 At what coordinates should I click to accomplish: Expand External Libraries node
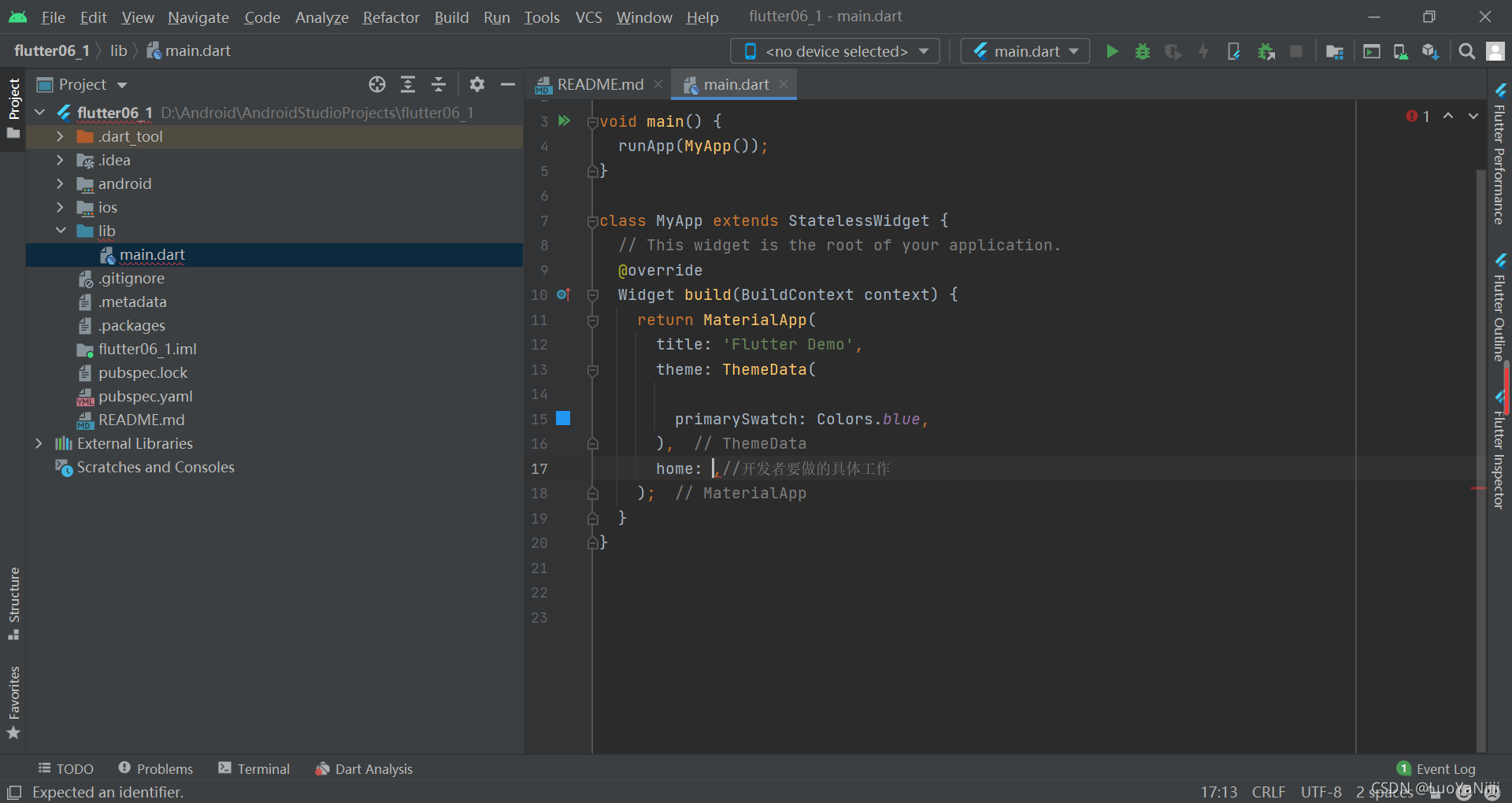(x=39, y=443)
